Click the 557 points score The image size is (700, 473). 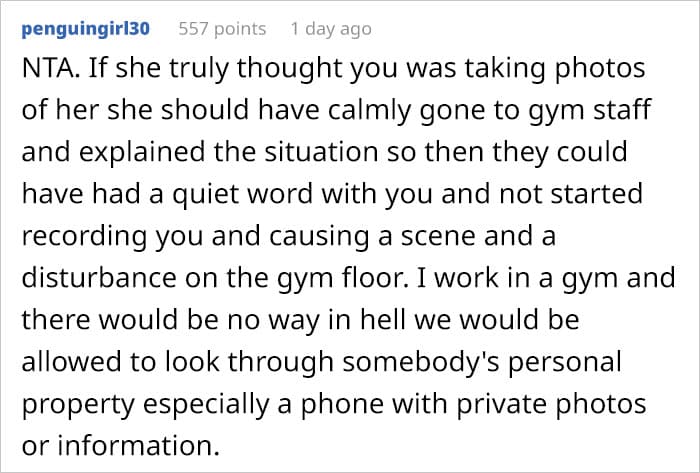[x=222, y=29]
